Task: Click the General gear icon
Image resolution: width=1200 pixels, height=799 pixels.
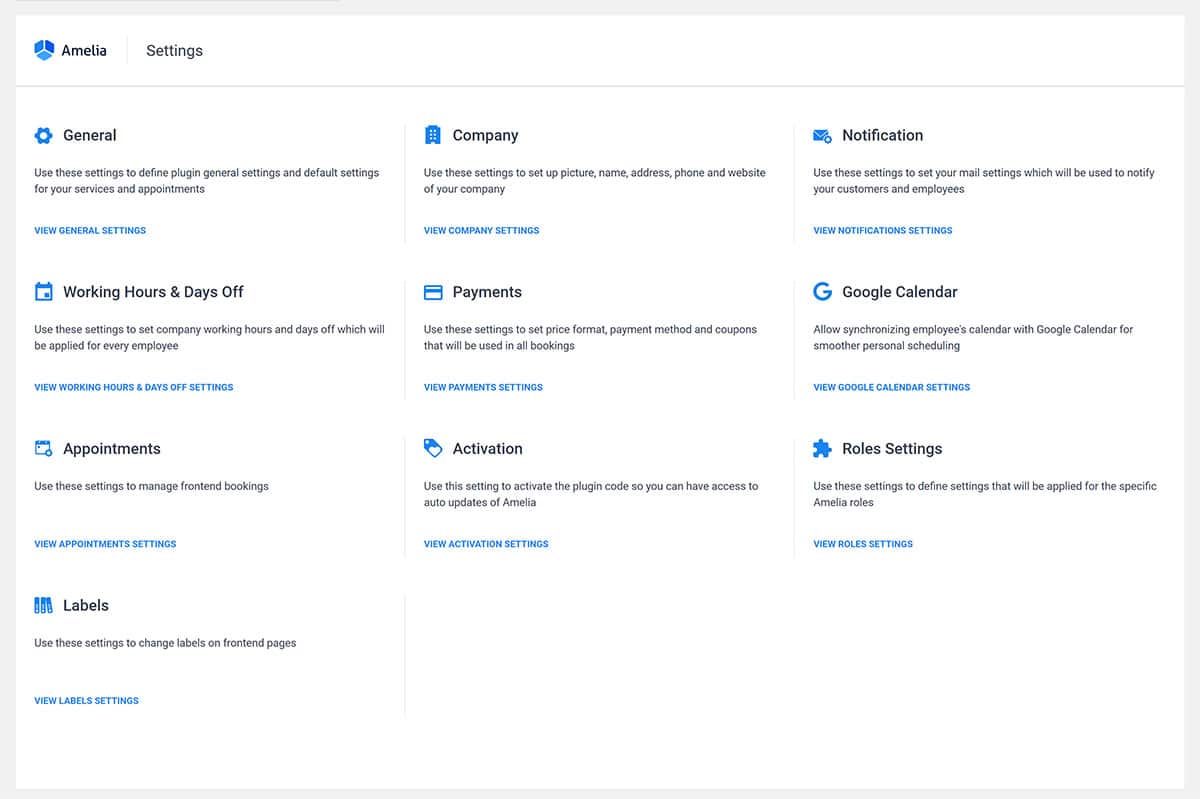Action: 43,135
